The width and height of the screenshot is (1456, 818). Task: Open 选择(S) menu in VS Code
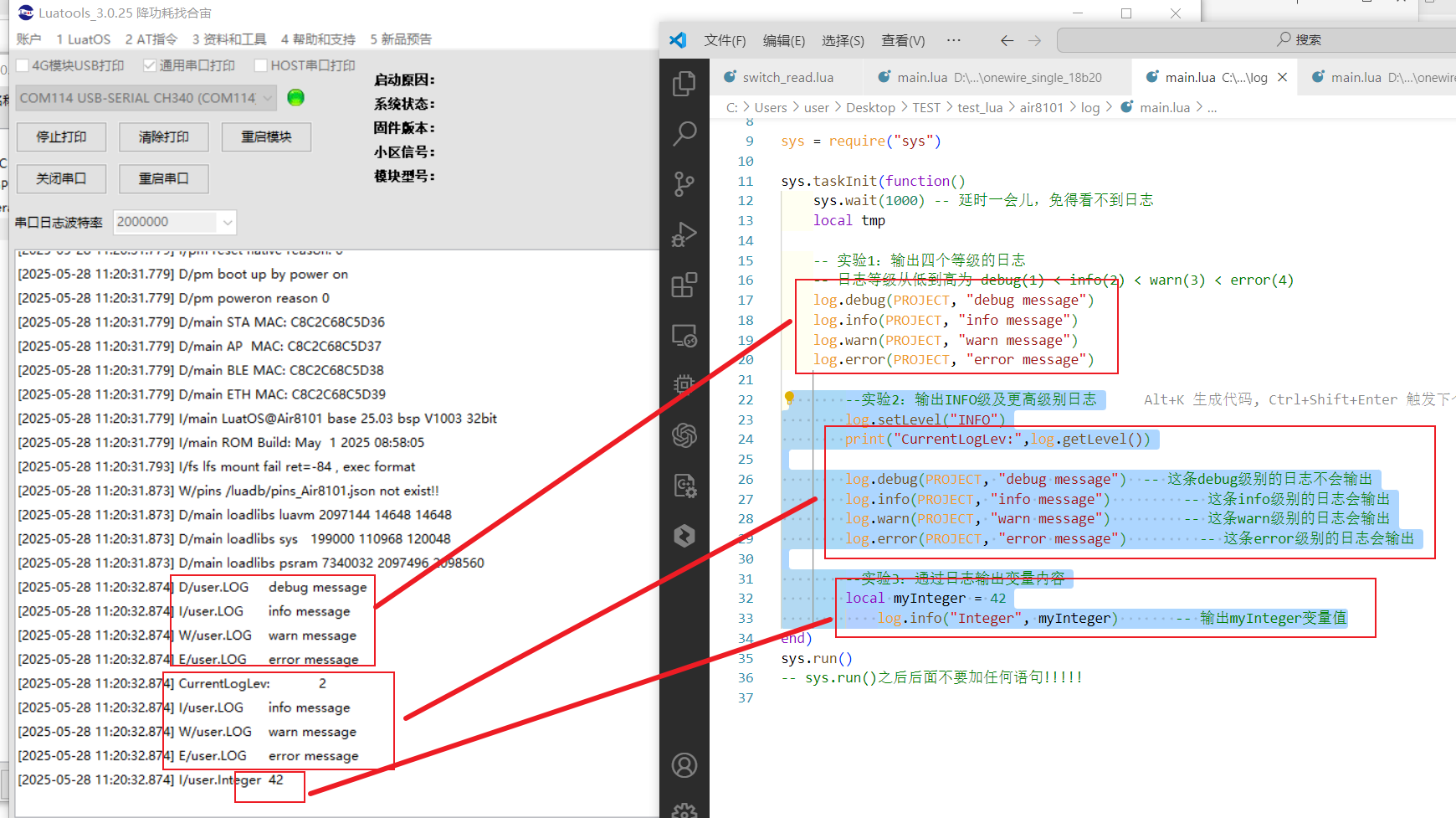(843, 40)
